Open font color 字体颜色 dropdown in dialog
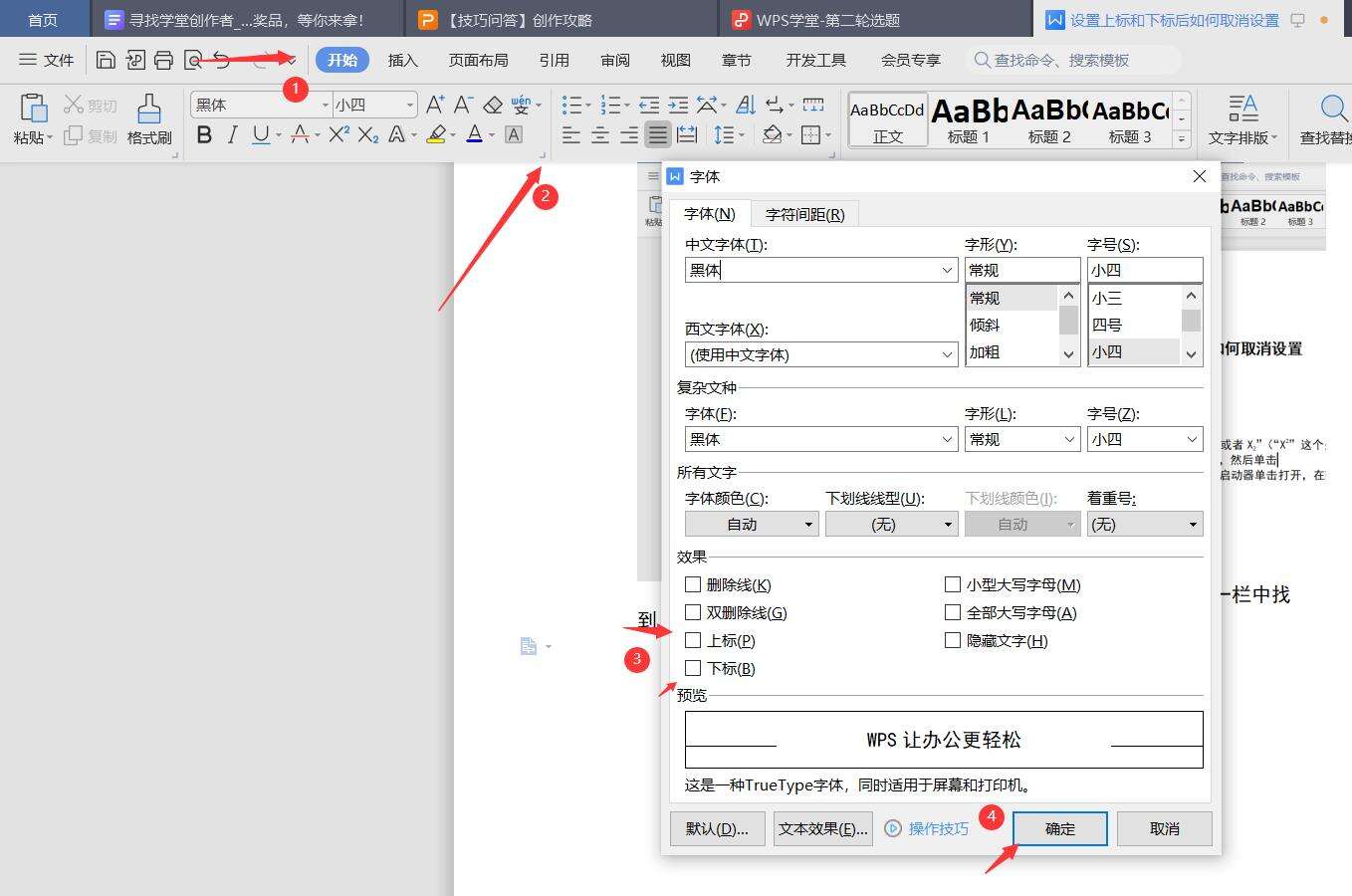The image size is (1352, 896). click(x=752, y=524)
